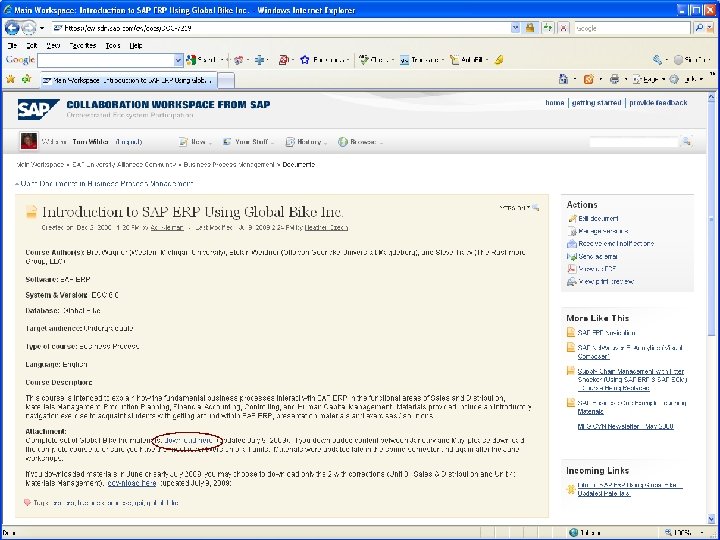
Task: Open the Favorites menu
Action: coord(83,45)
